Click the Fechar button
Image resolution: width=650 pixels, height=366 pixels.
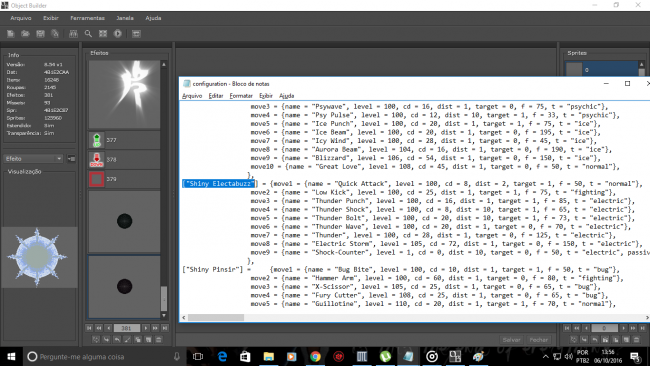(x=538, y=339)
